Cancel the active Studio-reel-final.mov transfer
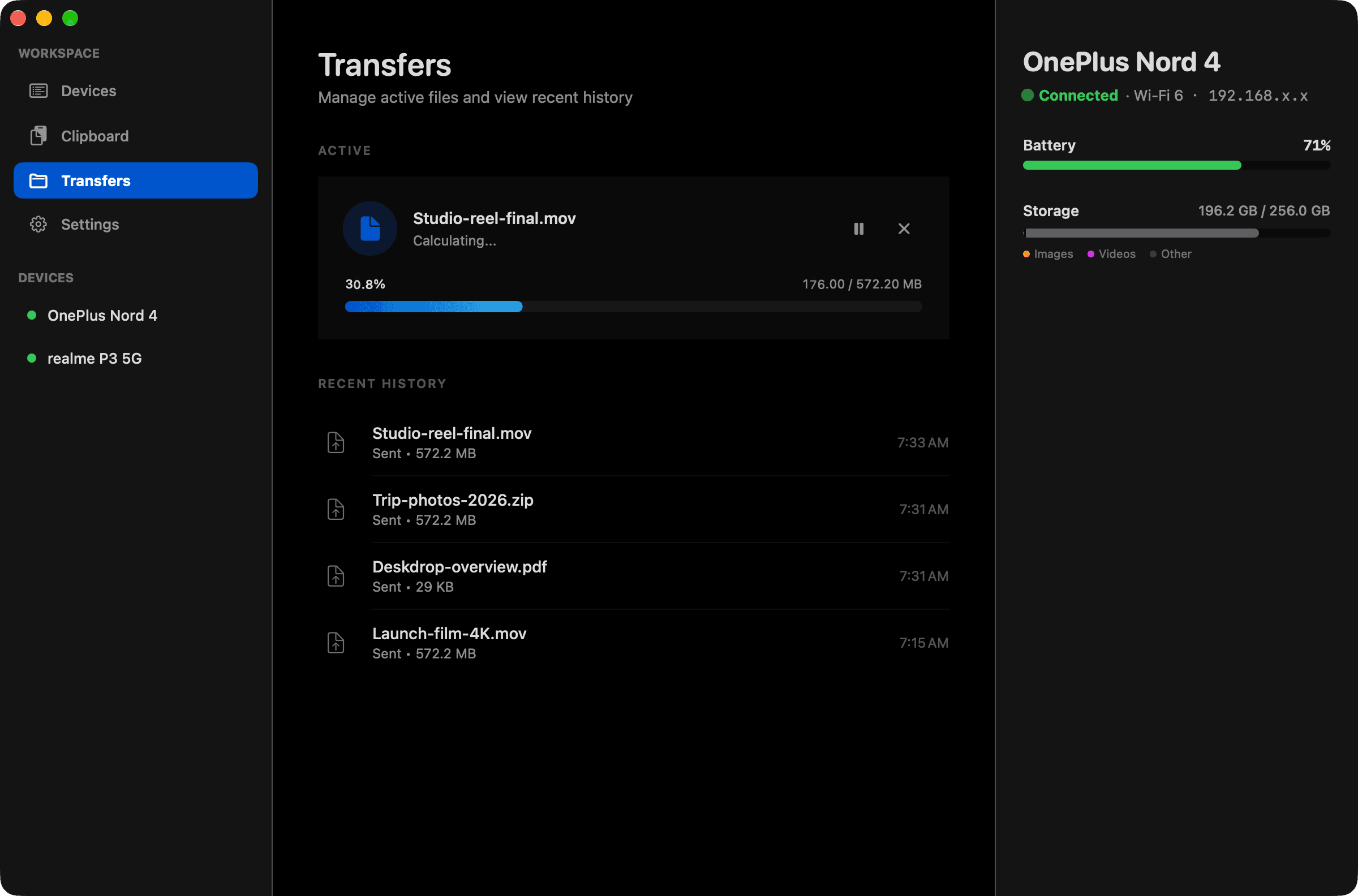Image resolution: width=1358 pixels, height=896 pixels. point(904,229)
